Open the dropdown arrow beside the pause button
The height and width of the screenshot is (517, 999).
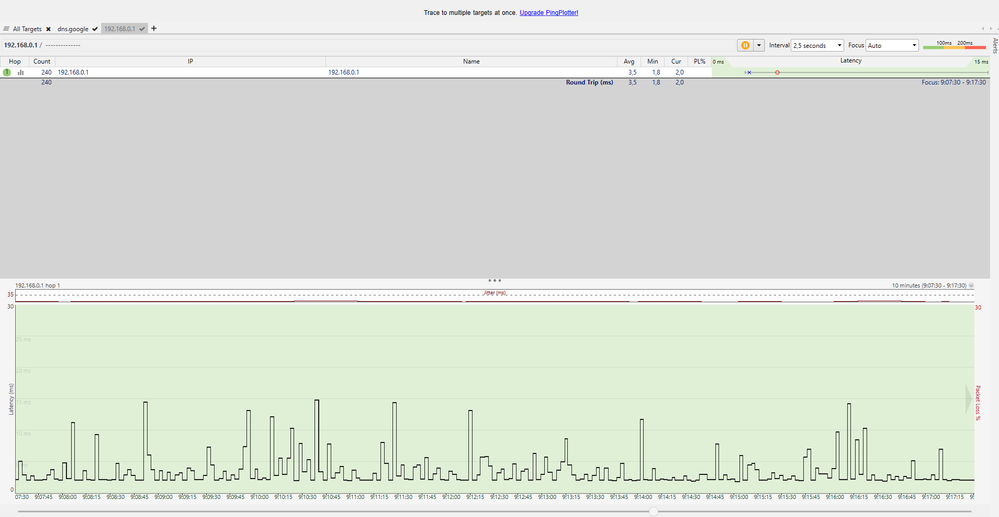click(x=759, y=45)
